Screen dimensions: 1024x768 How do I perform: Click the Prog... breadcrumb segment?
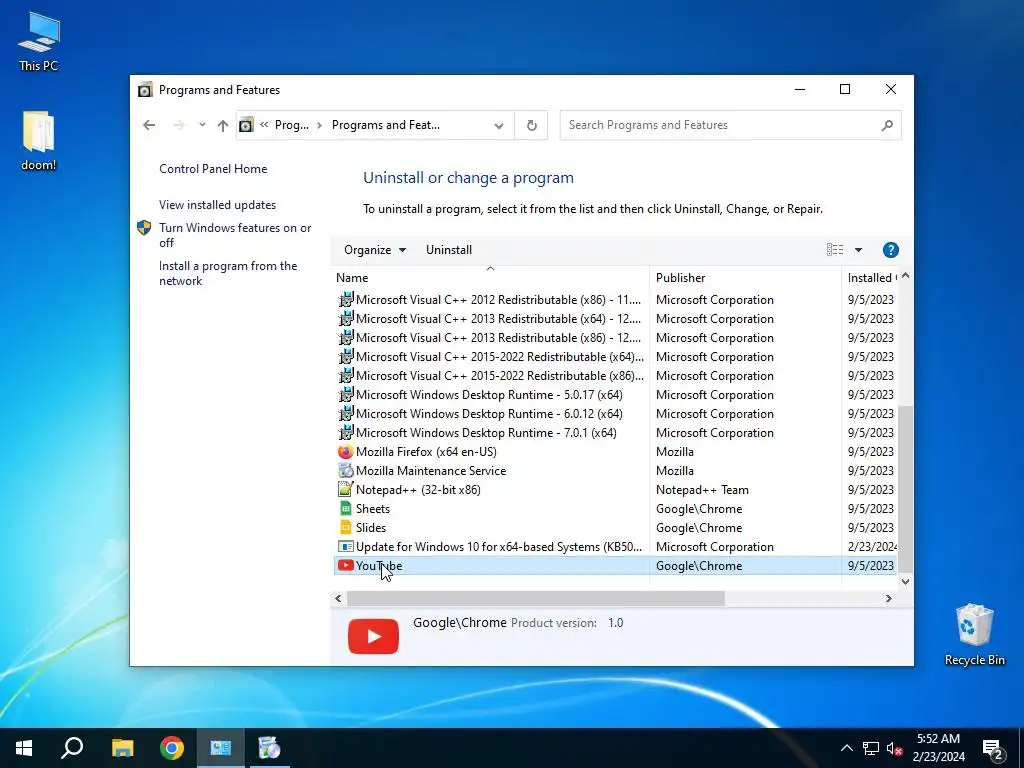pos(291,125)
